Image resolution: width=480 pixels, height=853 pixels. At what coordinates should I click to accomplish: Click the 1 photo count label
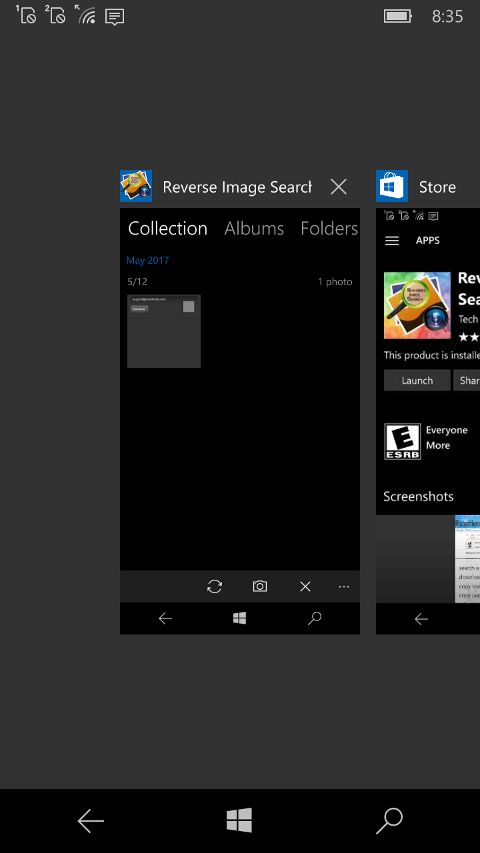click(335, 282)
